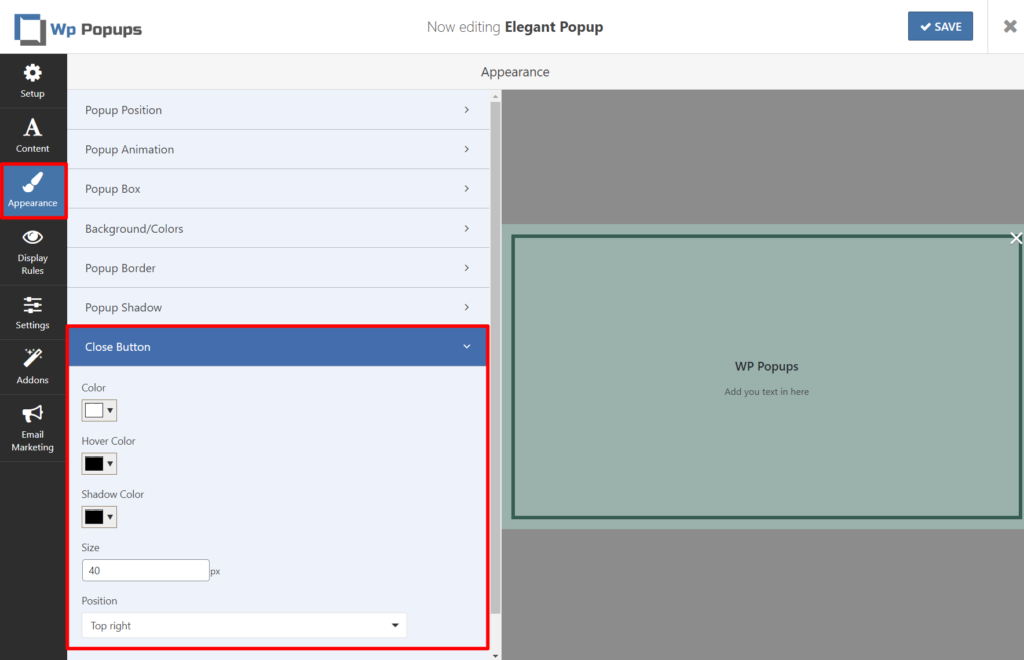Open the Setup section in sidebar
1024x660 pixels.
point(33,80)
